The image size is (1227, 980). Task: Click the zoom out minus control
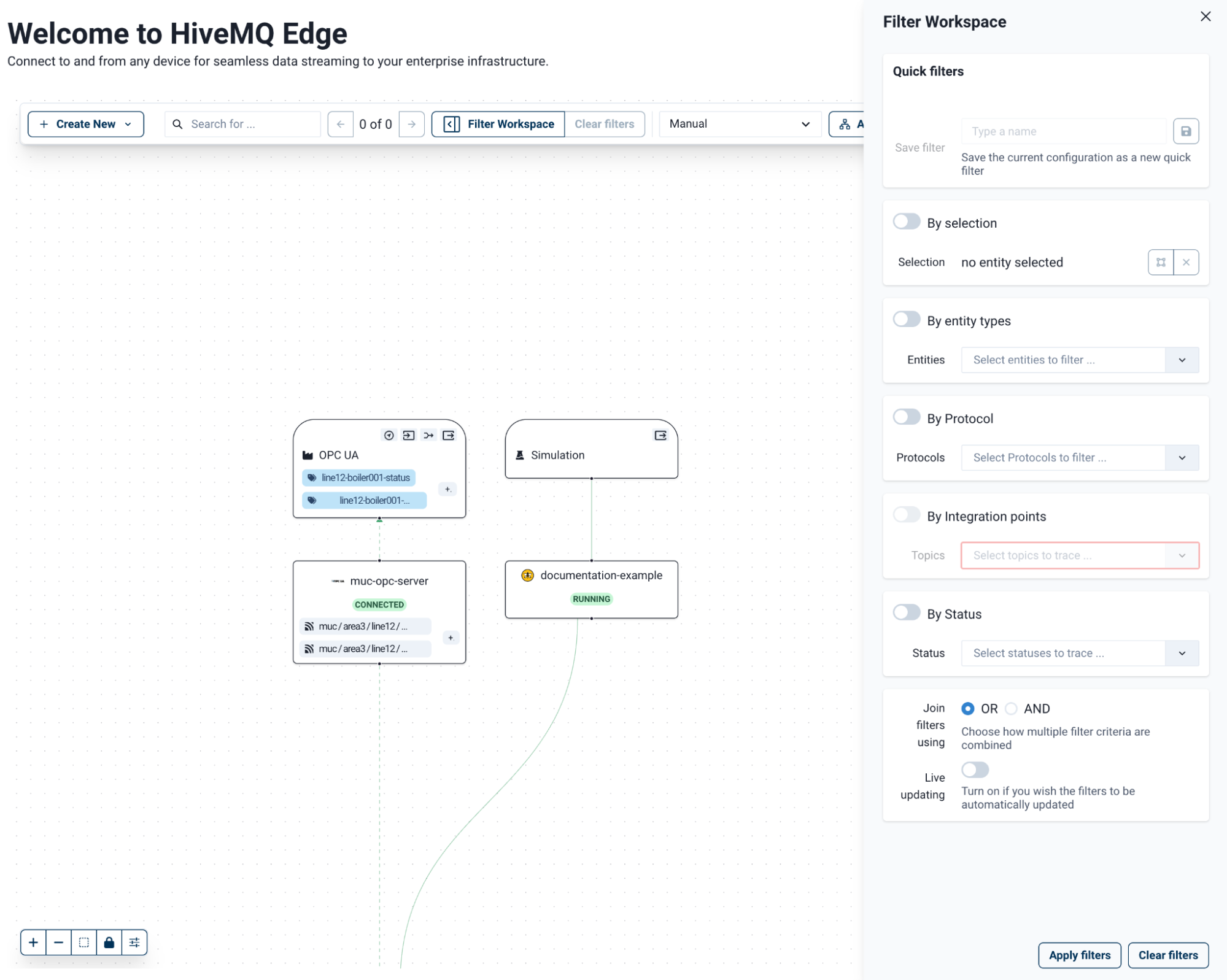[58, 942]
